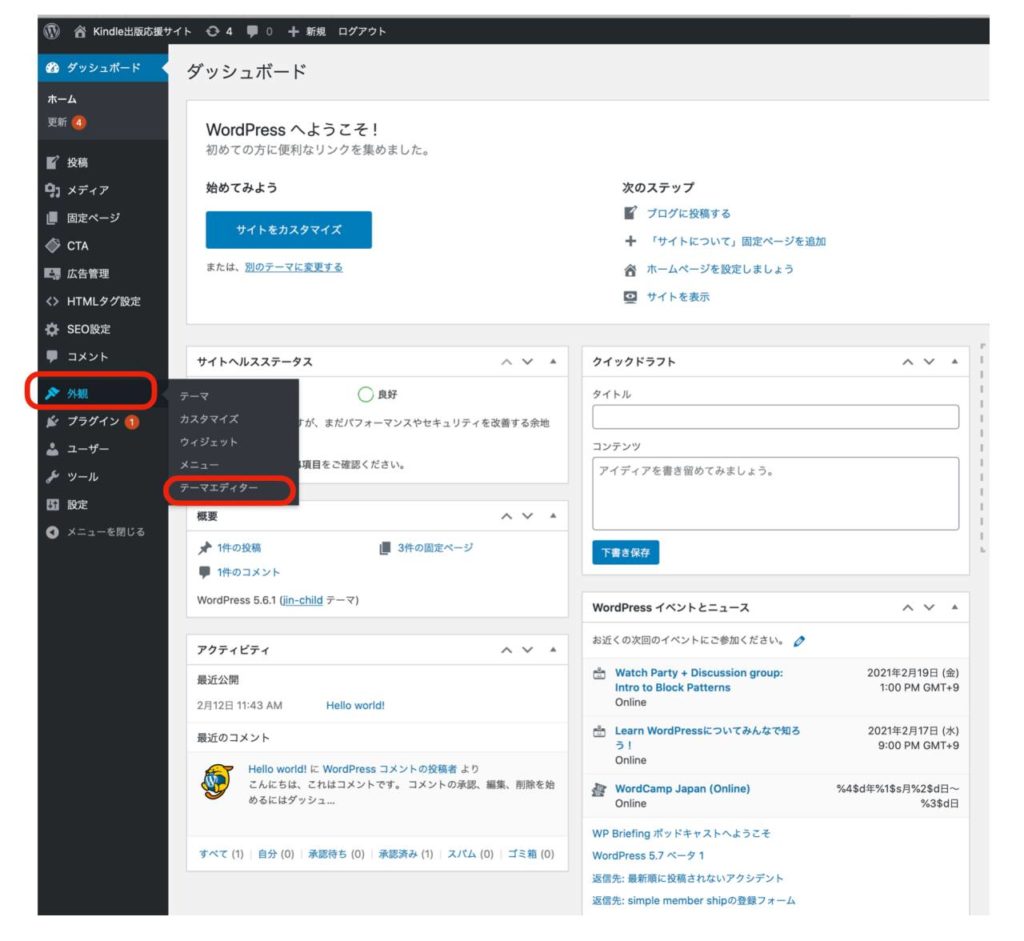
Task: Open WP Briefing ポッドキャストへようこそ link
Action: coord(681,833)
